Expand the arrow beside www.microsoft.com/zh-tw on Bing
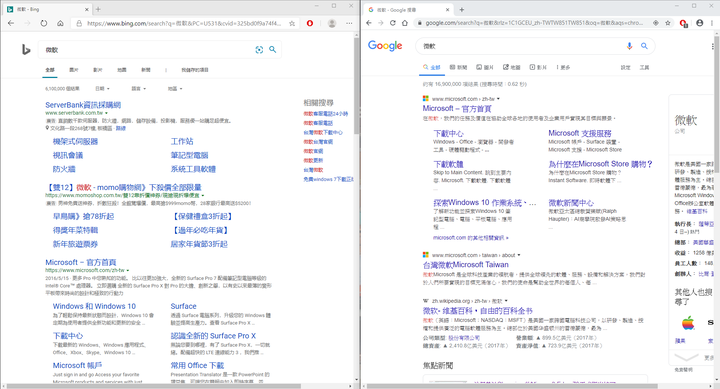The width and height of the screenshot is (720, 389). click(128, 271)
